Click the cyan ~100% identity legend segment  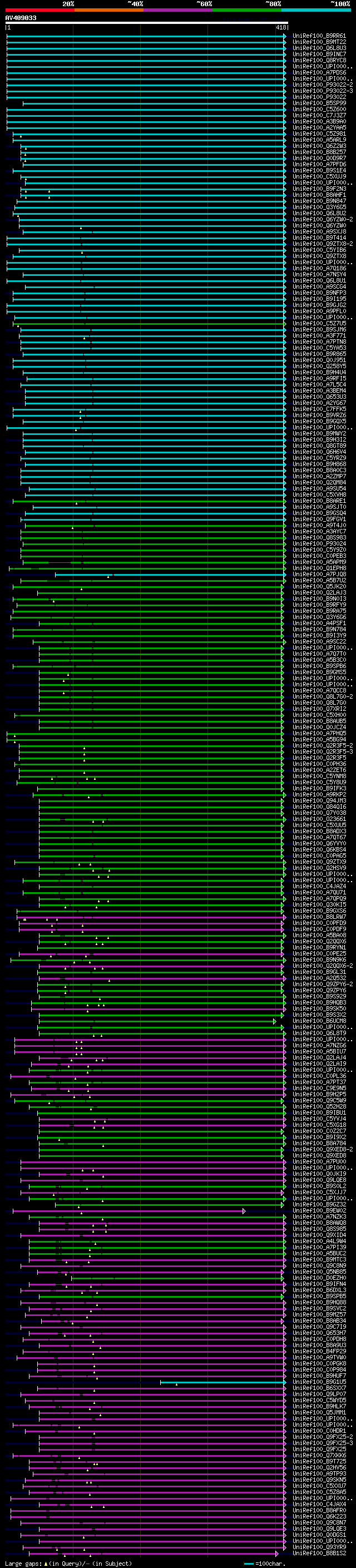(316, 10)
